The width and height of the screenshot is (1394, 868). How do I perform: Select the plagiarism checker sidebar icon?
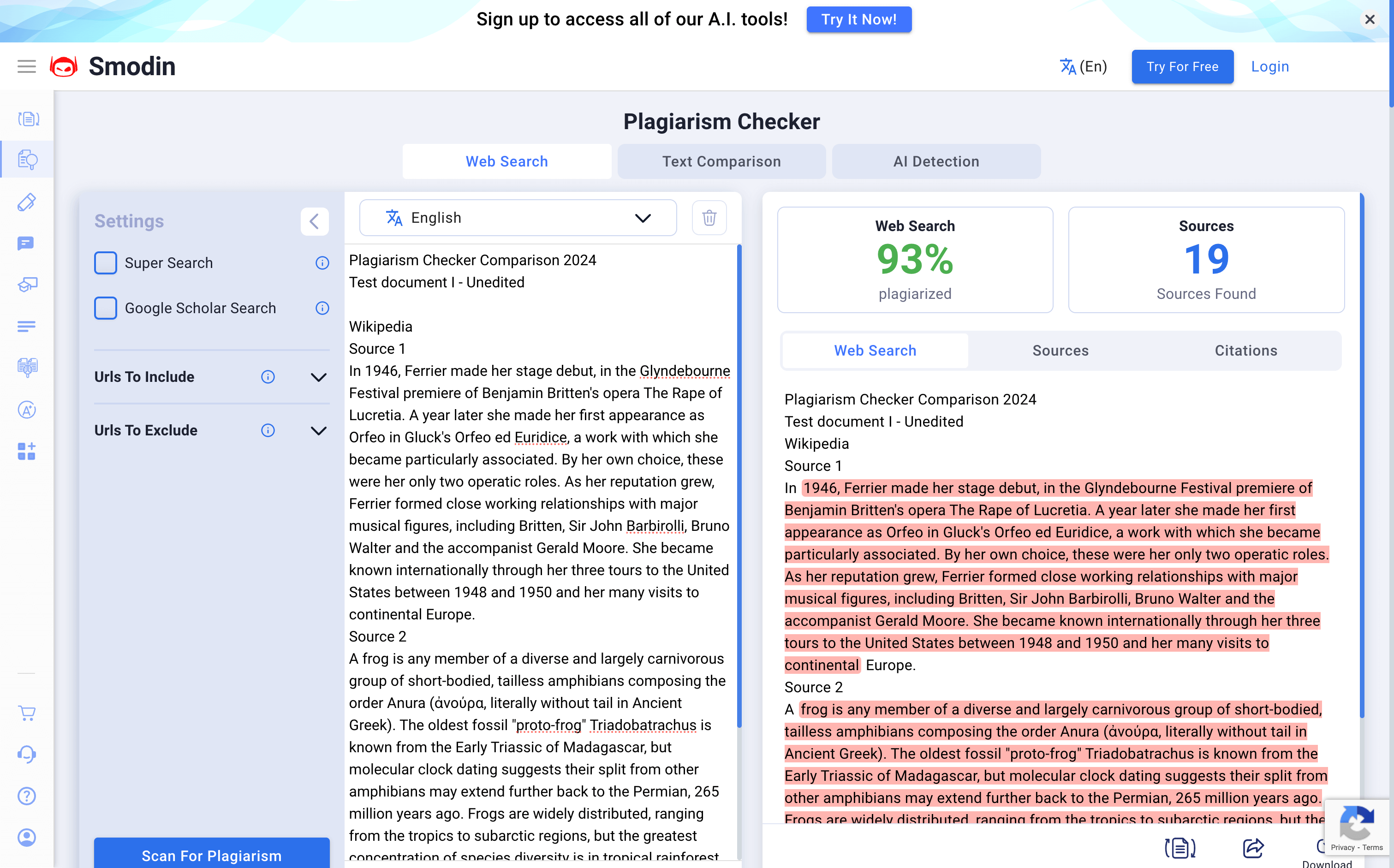click(x=28, y=160)
